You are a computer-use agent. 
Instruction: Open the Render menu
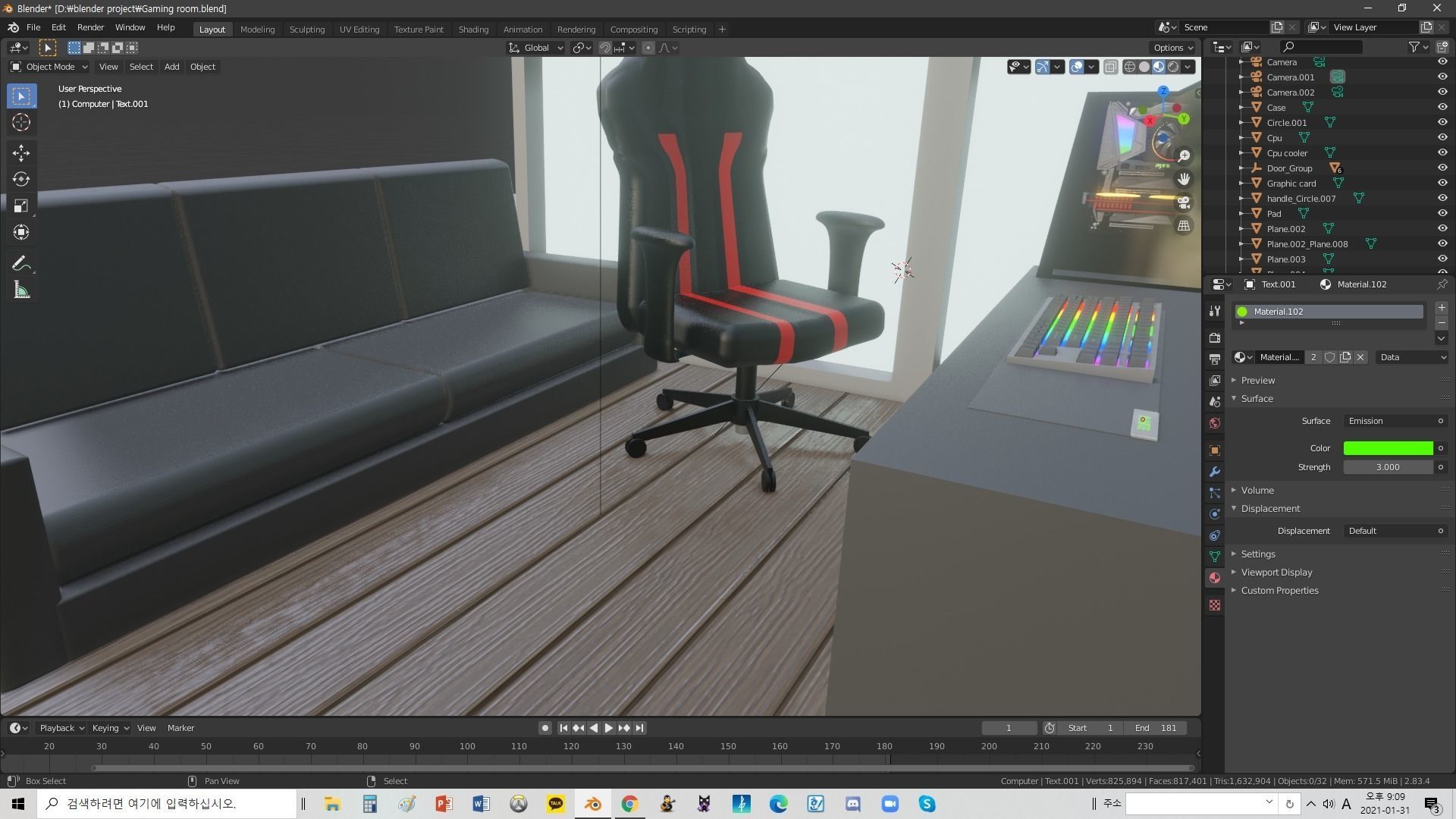tap(90, 27)
